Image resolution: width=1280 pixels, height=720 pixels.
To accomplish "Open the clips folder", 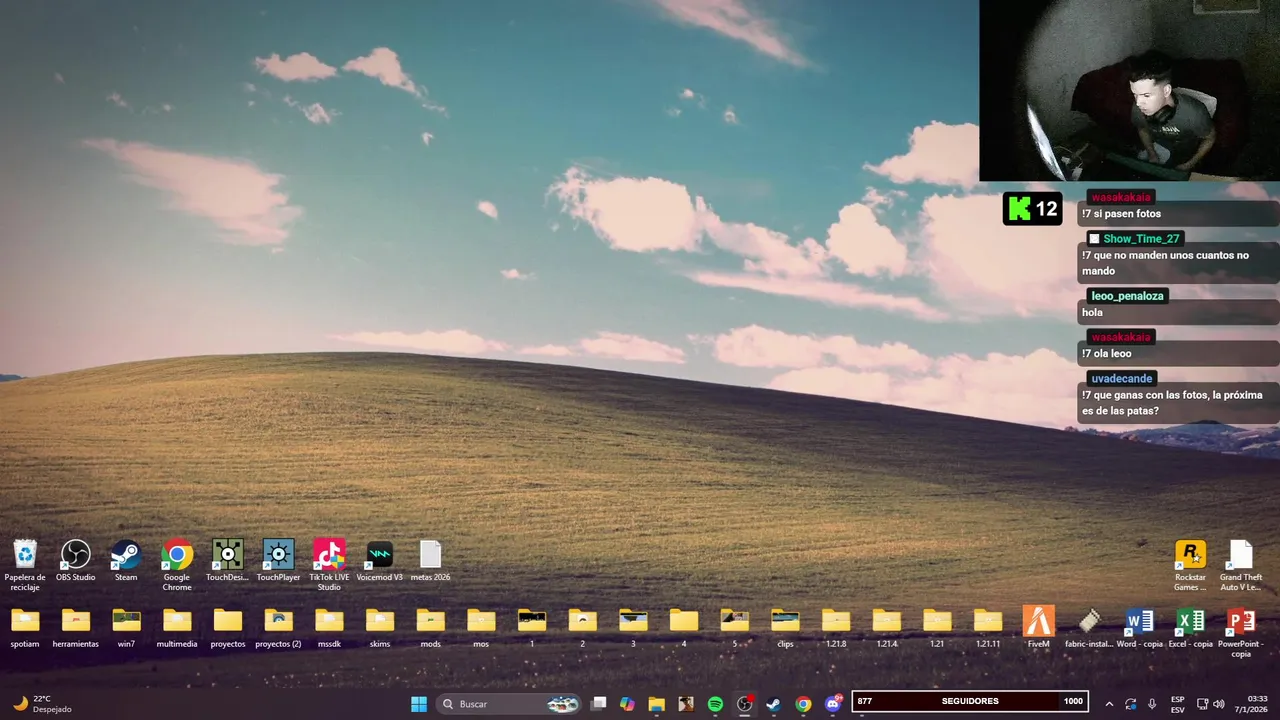I will tap(785, 627).
